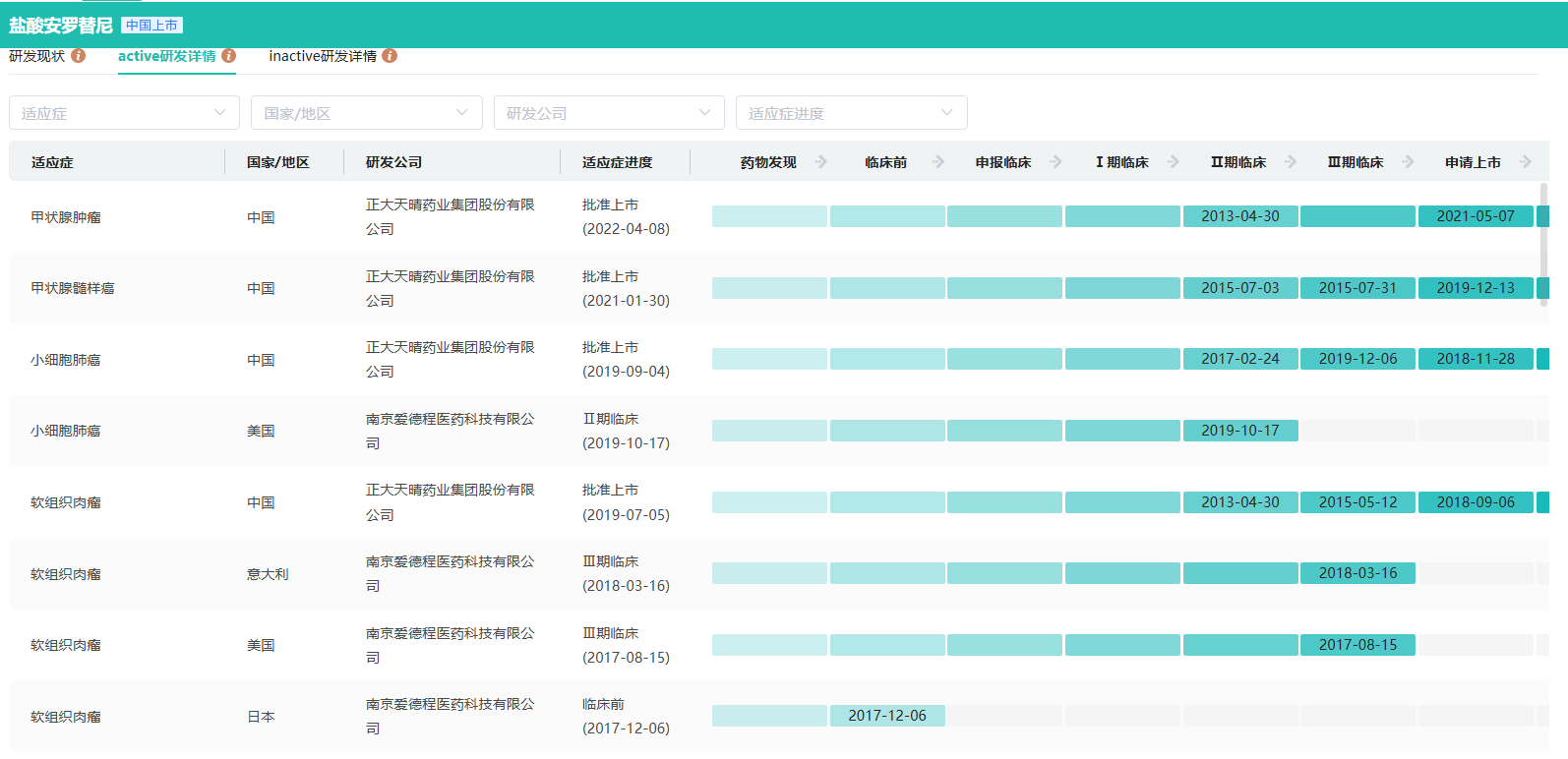
Task: Expand the 适应症进度 filter dropdown
Action: [851, 113]
